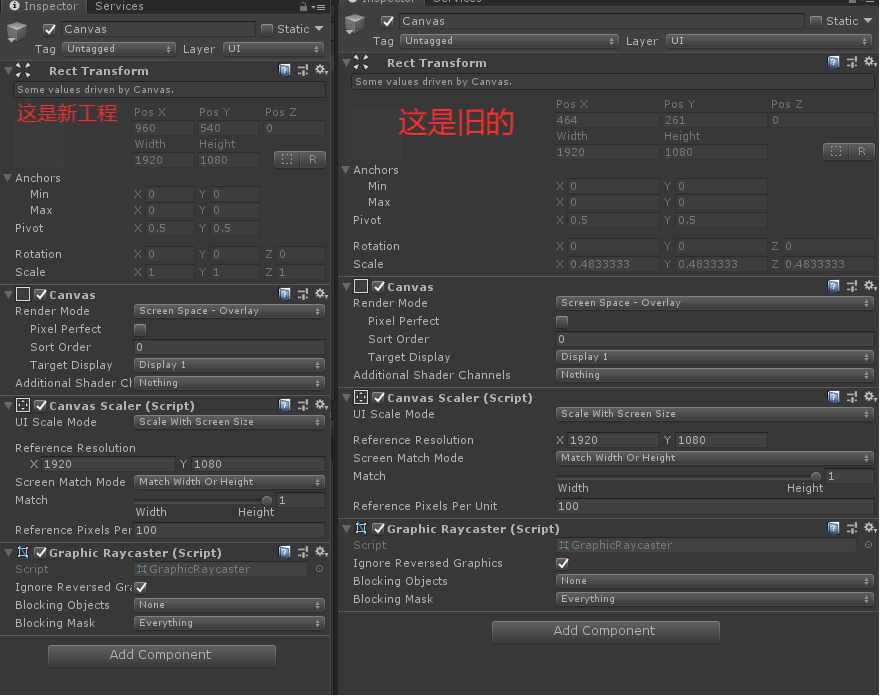Image resolution: width=880 pixels, height=696 pixels.
Task: Toggle raw edit mode R button in right Inspector
Action: click(861, 152)
